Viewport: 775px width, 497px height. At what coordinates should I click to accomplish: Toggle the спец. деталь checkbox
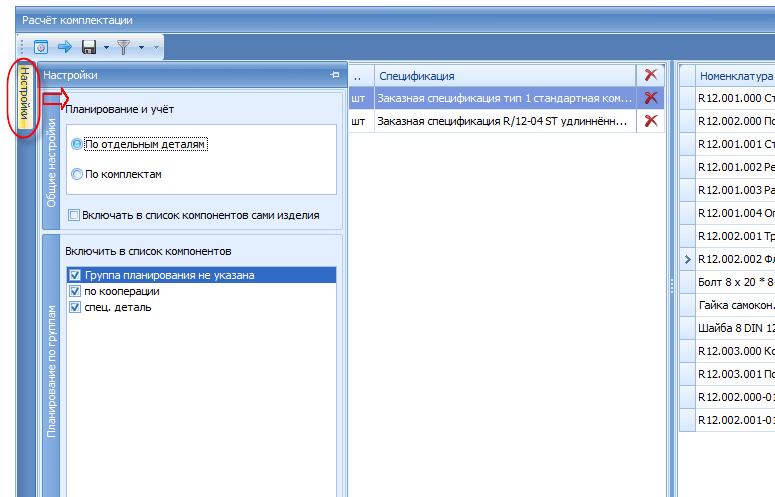[x=75, y=307]
